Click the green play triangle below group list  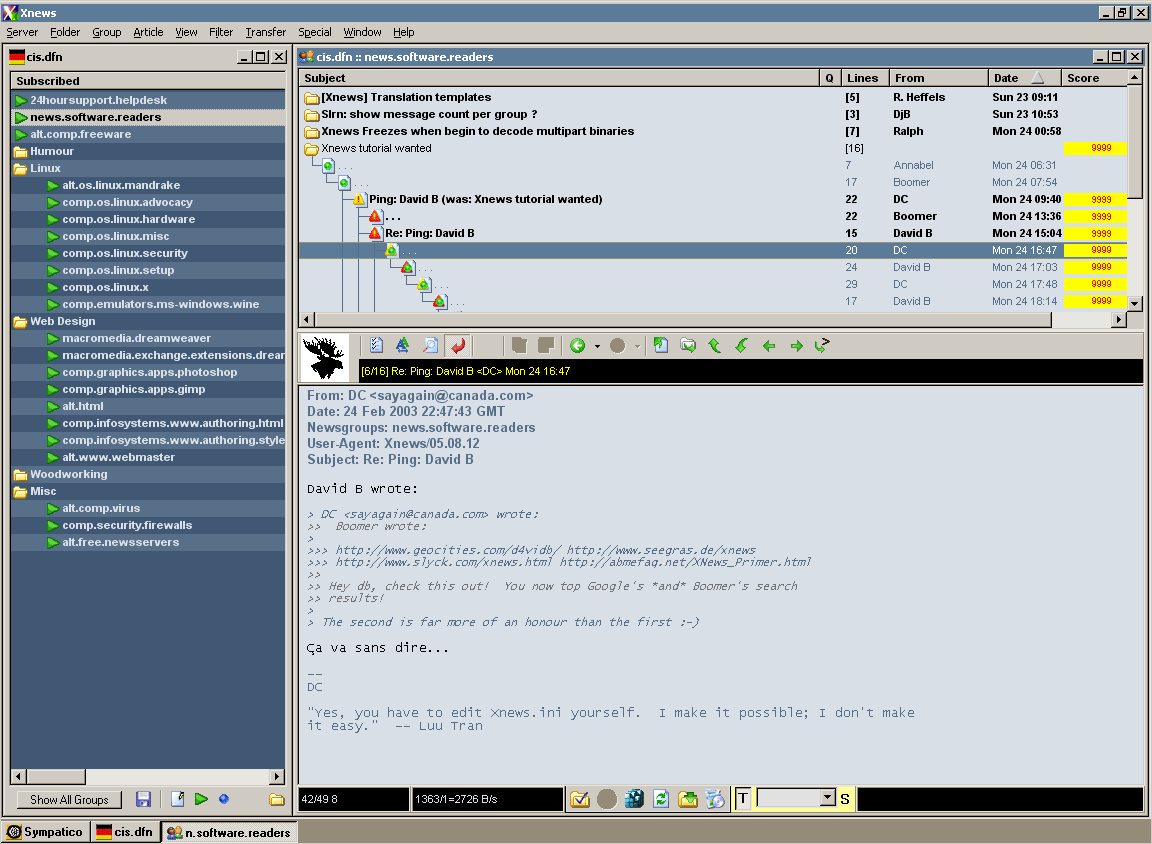click(201, 799)
